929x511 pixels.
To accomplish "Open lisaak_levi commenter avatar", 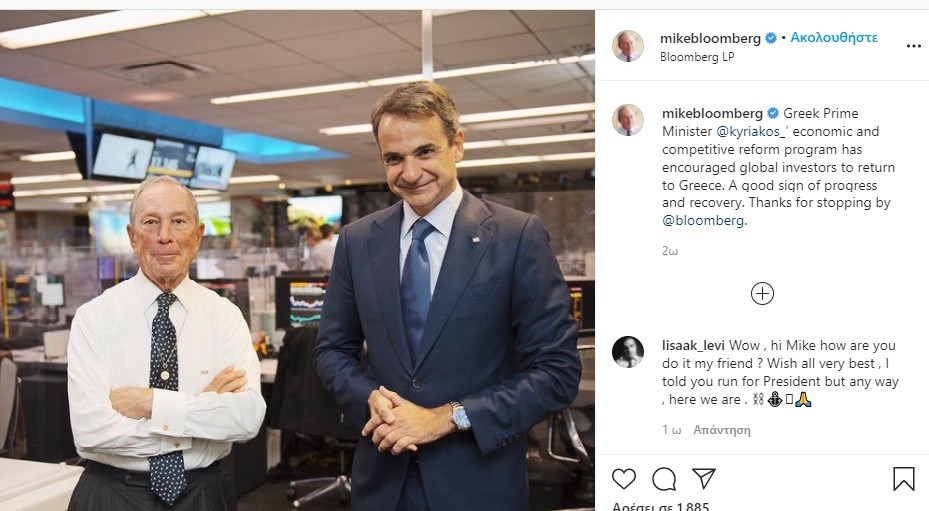I will (627, 352).
